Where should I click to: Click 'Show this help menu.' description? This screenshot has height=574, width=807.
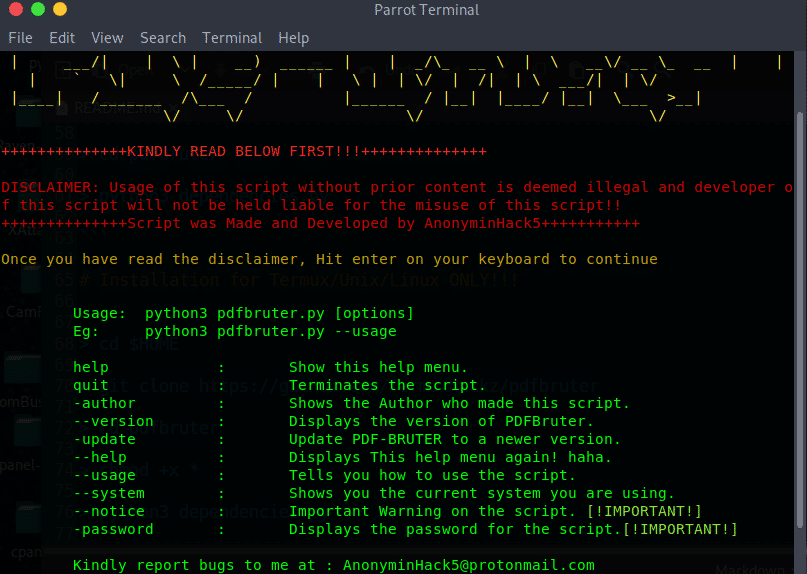tap(378, 368)
